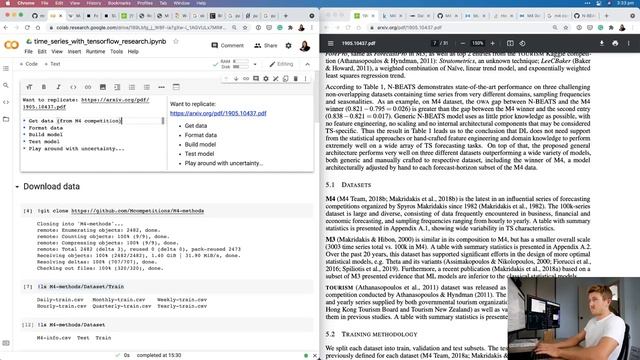This screenshot has width=640, height=360.
Task: Apply bold formatting in text cell
Action: coord(44,87)
